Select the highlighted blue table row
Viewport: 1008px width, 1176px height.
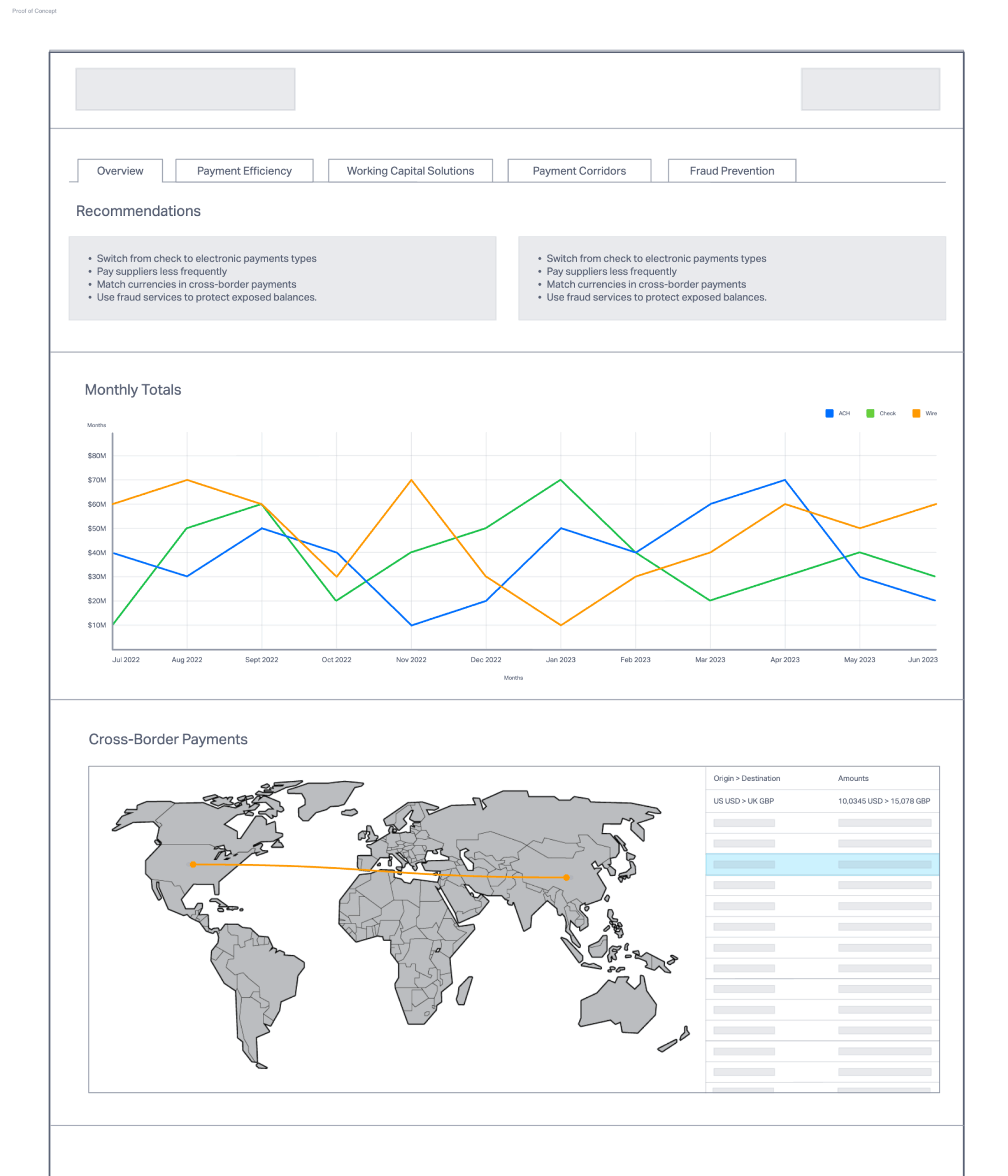point(821,865)
